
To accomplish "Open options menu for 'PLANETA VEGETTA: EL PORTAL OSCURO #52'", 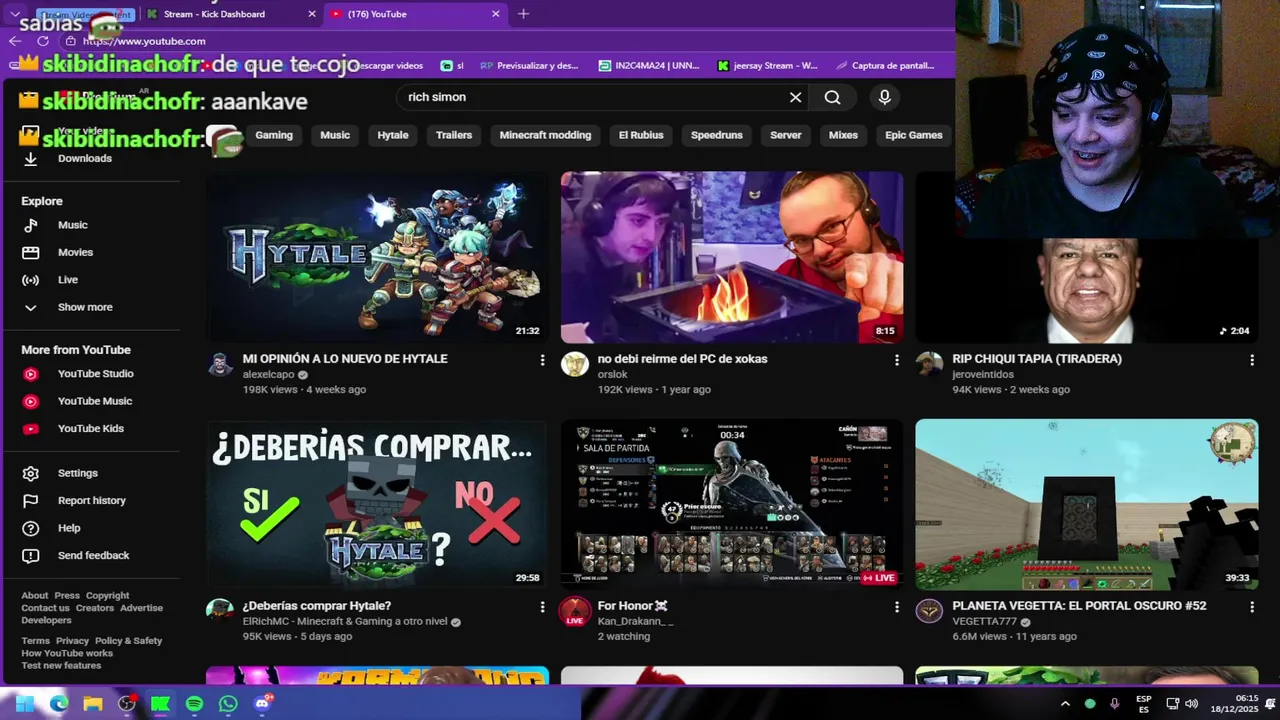I will (x=1252, y=607).
